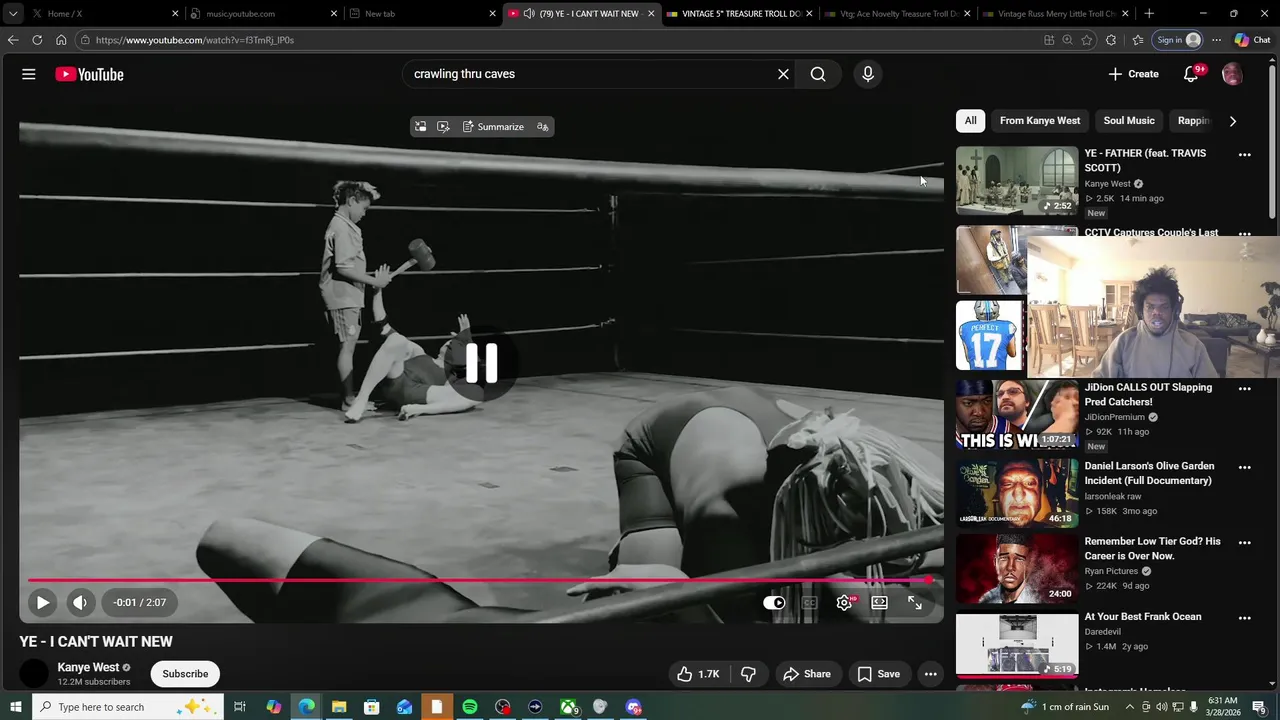Click the browser Sign in button

(x=1177, y=40)
